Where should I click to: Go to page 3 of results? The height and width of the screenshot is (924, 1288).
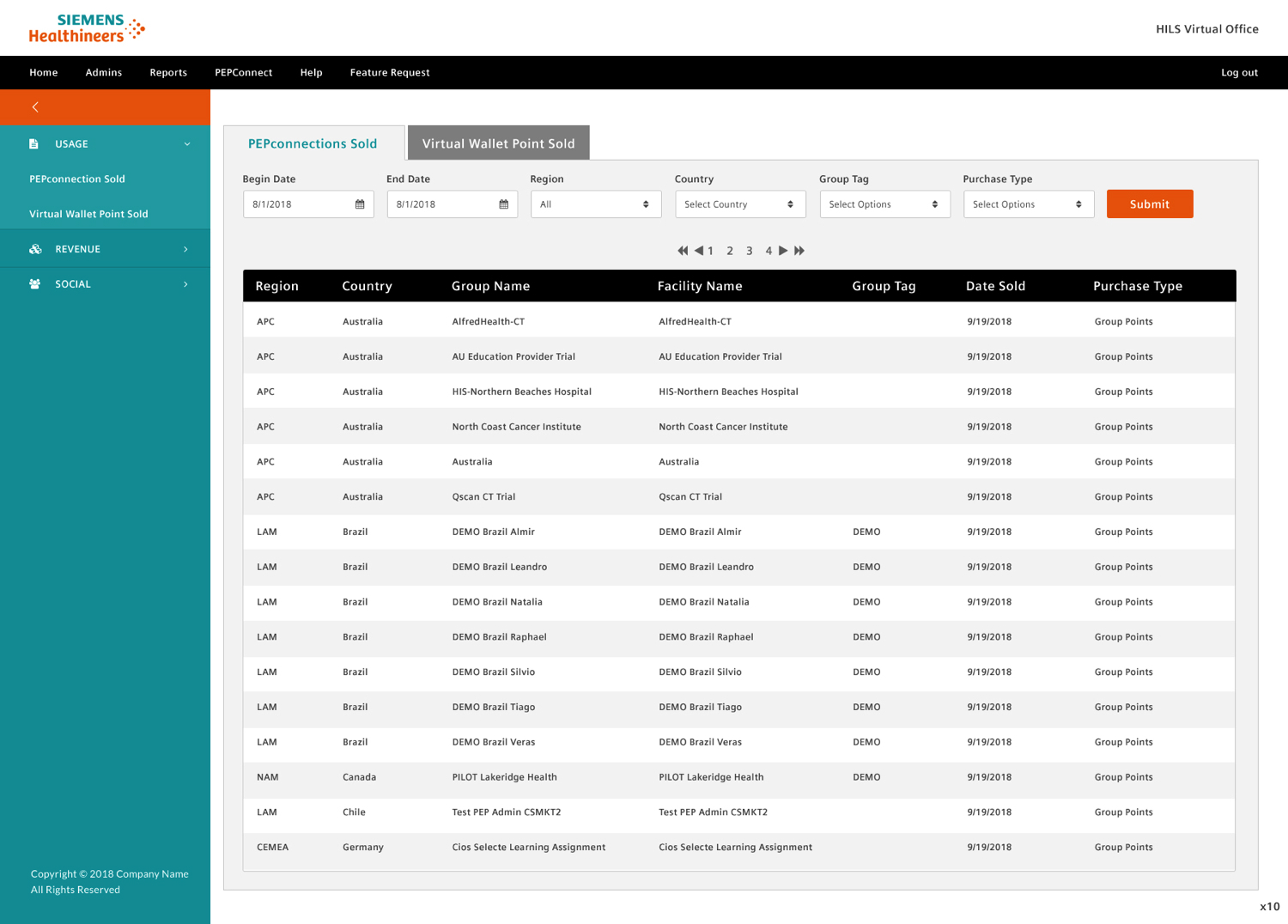[750, 251]
